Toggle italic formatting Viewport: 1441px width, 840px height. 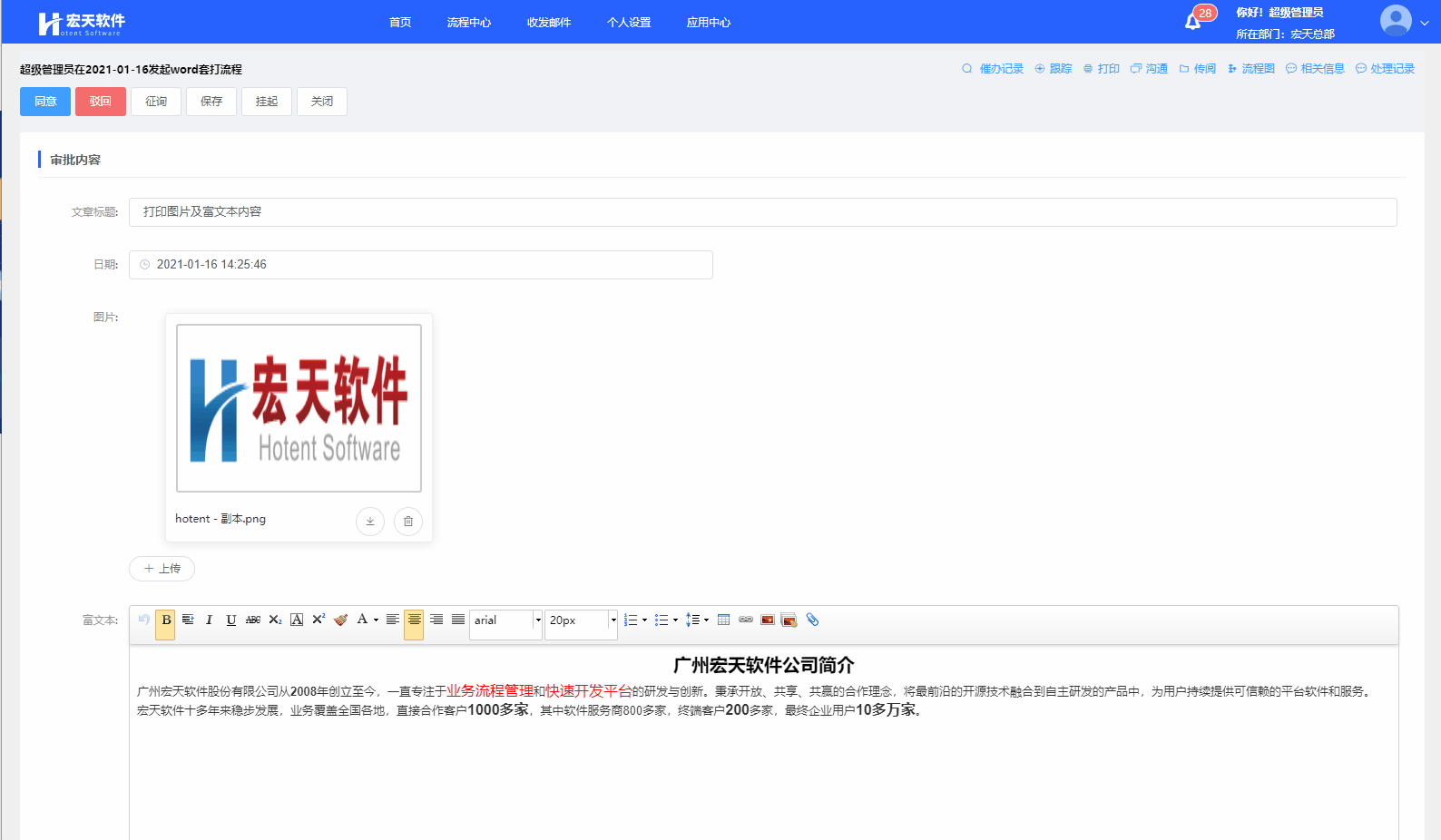(x=210, y=620)
